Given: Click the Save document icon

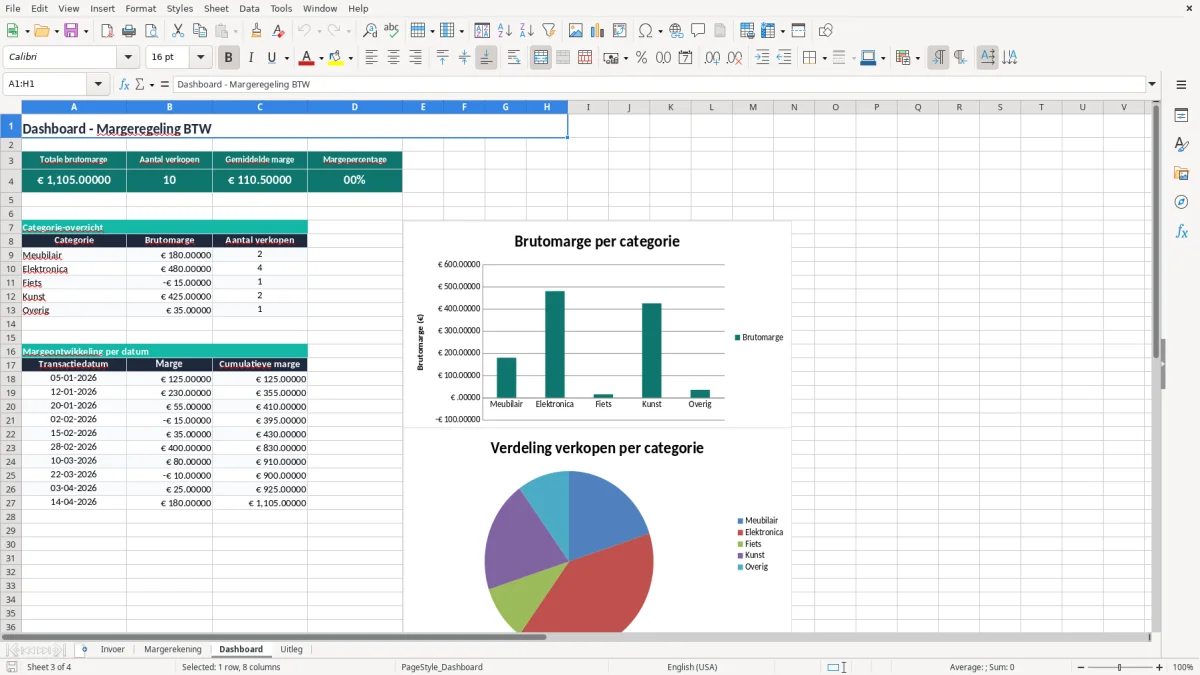Looking at the screenshot, I should coord(71,31).
